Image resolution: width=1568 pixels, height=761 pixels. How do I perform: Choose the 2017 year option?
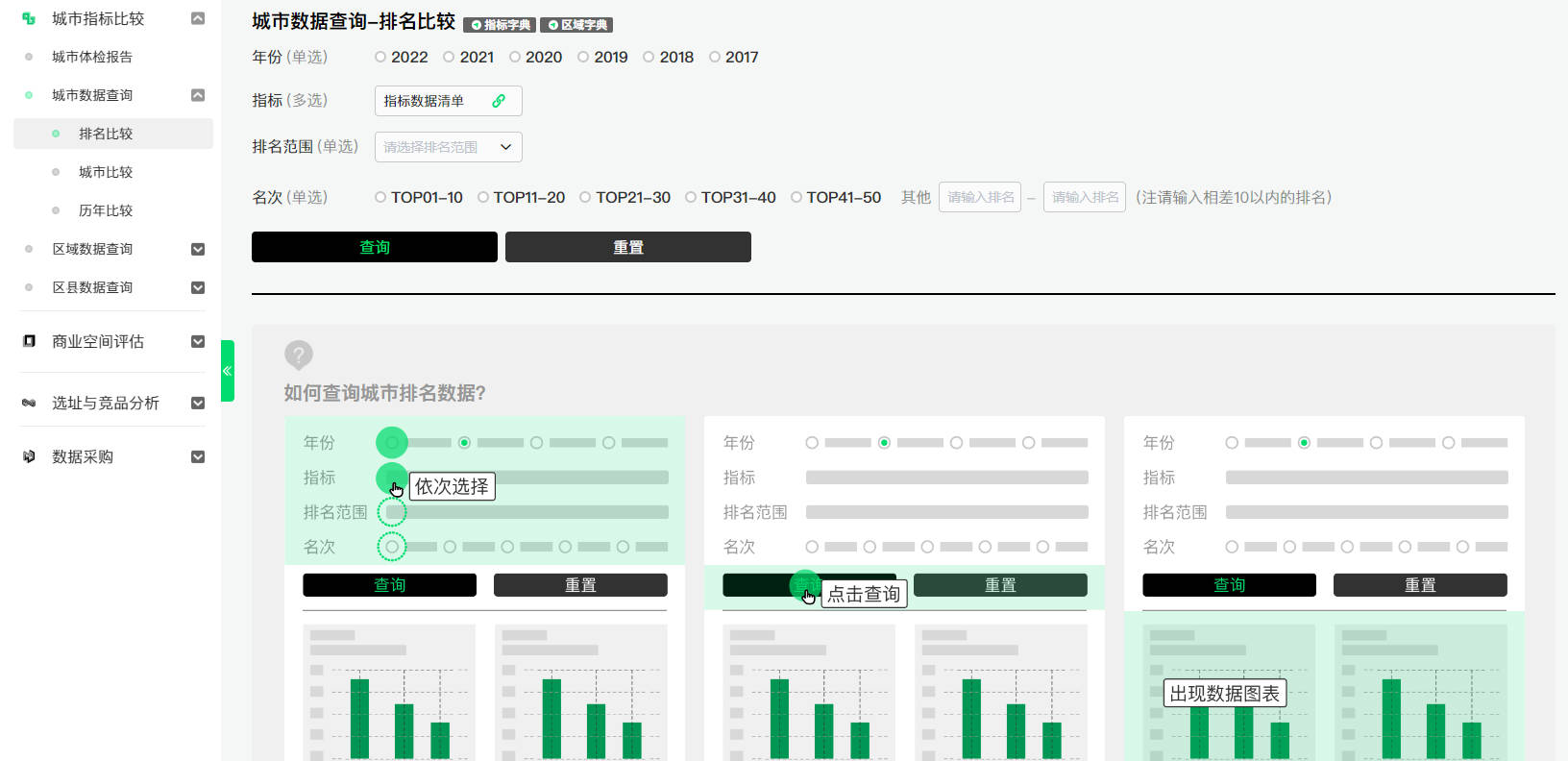pyautogui.click(x=715, y=57)
